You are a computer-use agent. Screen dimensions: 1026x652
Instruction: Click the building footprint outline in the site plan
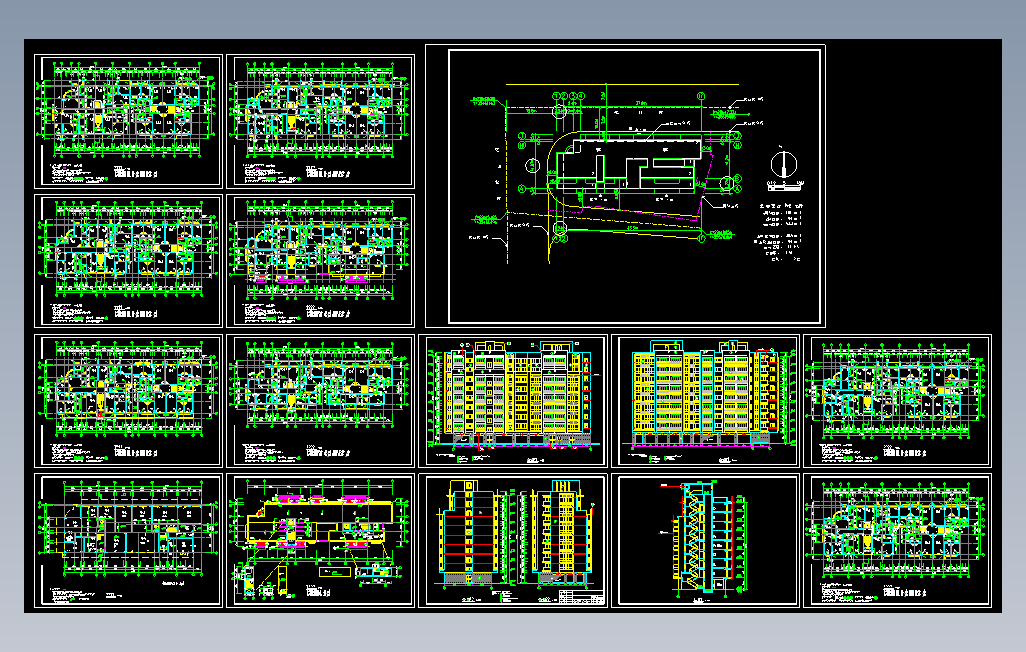[x=628, y=164]
